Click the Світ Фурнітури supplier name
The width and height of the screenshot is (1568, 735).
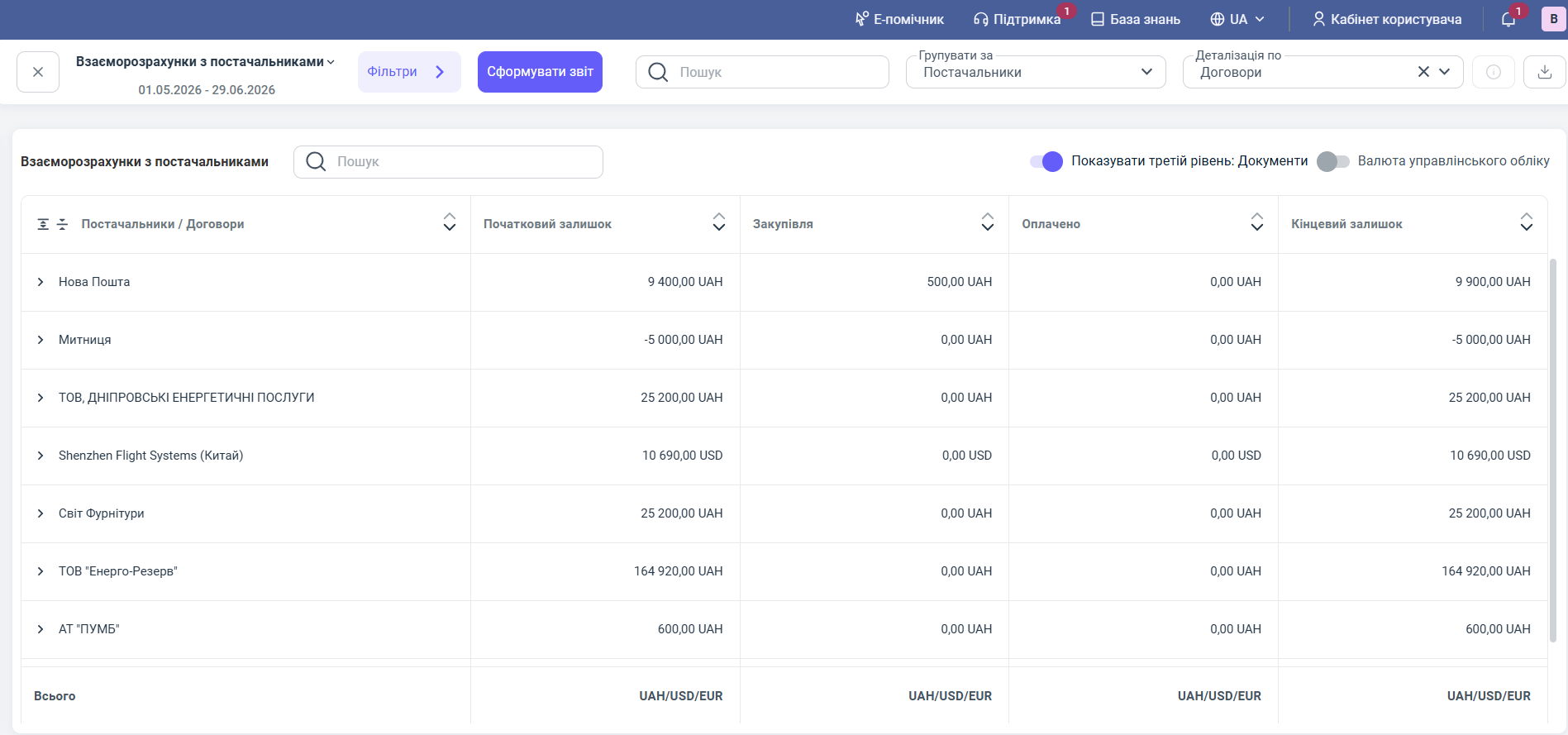(x=102, y=513)
